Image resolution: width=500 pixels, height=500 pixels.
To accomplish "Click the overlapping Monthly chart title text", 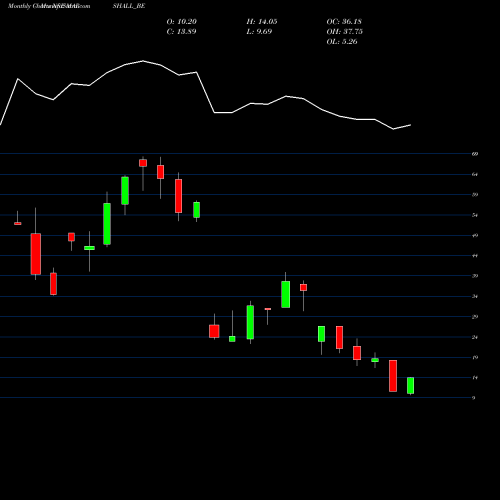I will 49,6.
